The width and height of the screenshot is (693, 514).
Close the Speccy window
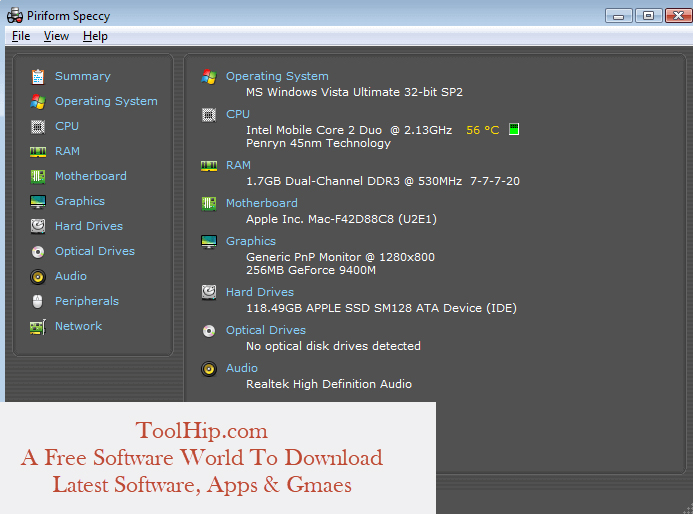[x=678, y=16]
